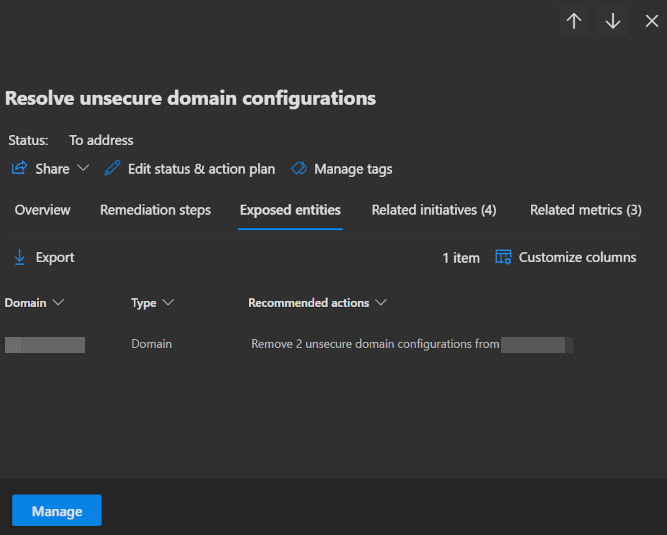The width and height of the screenshot is (667, 535).
Task: Sort by the Domain column header
Action: pyautogui.click(x=26, y=302)
